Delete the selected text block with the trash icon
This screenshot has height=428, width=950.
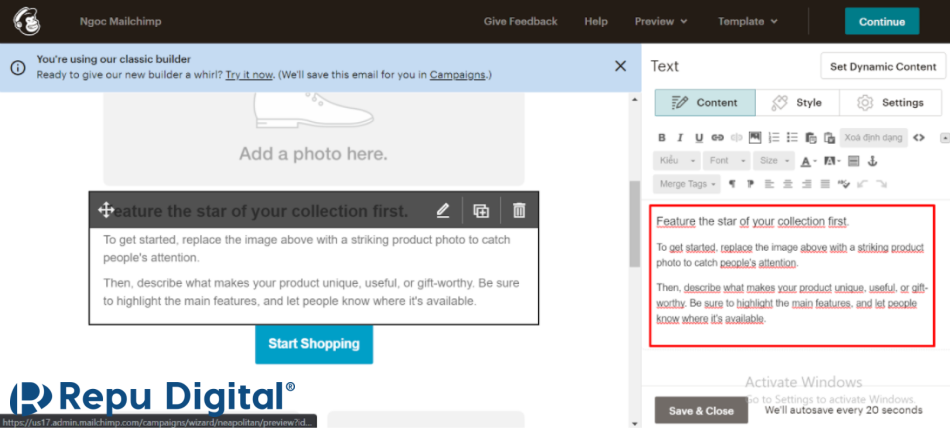pos(519,210)
